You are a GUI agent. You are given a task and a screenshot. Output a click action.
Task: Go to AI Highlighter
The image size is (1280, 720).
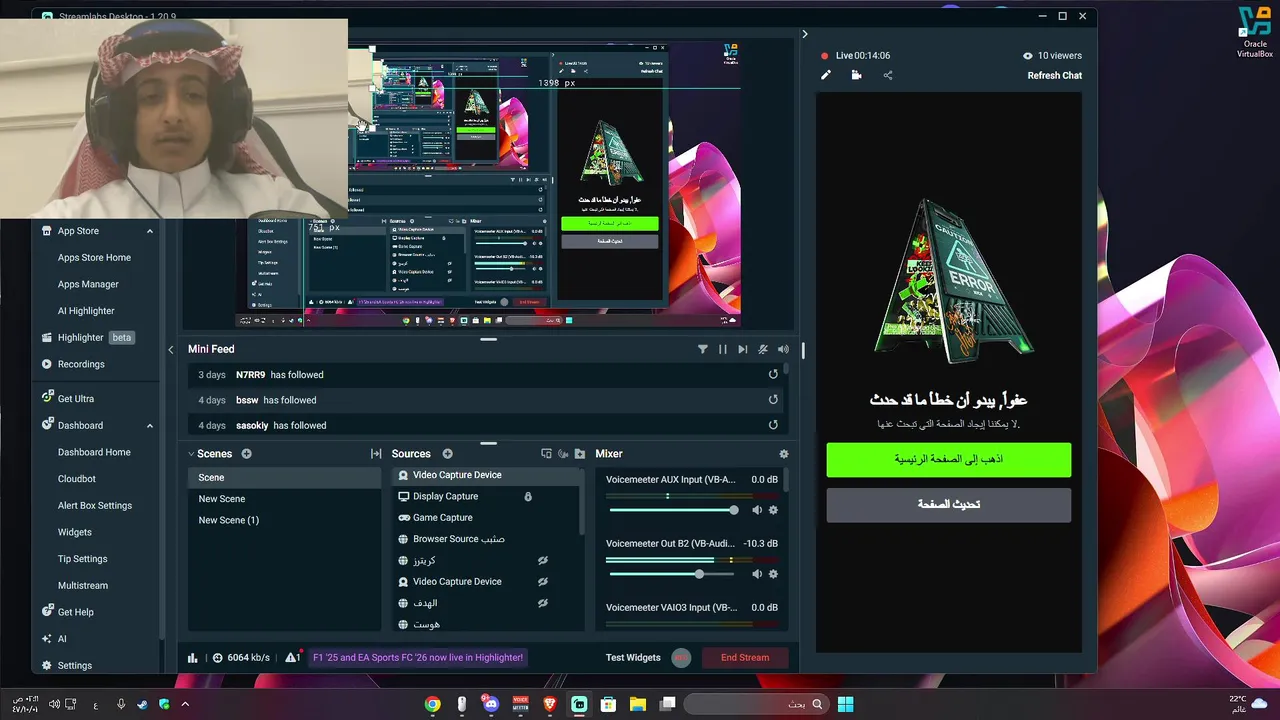(86, 311)
